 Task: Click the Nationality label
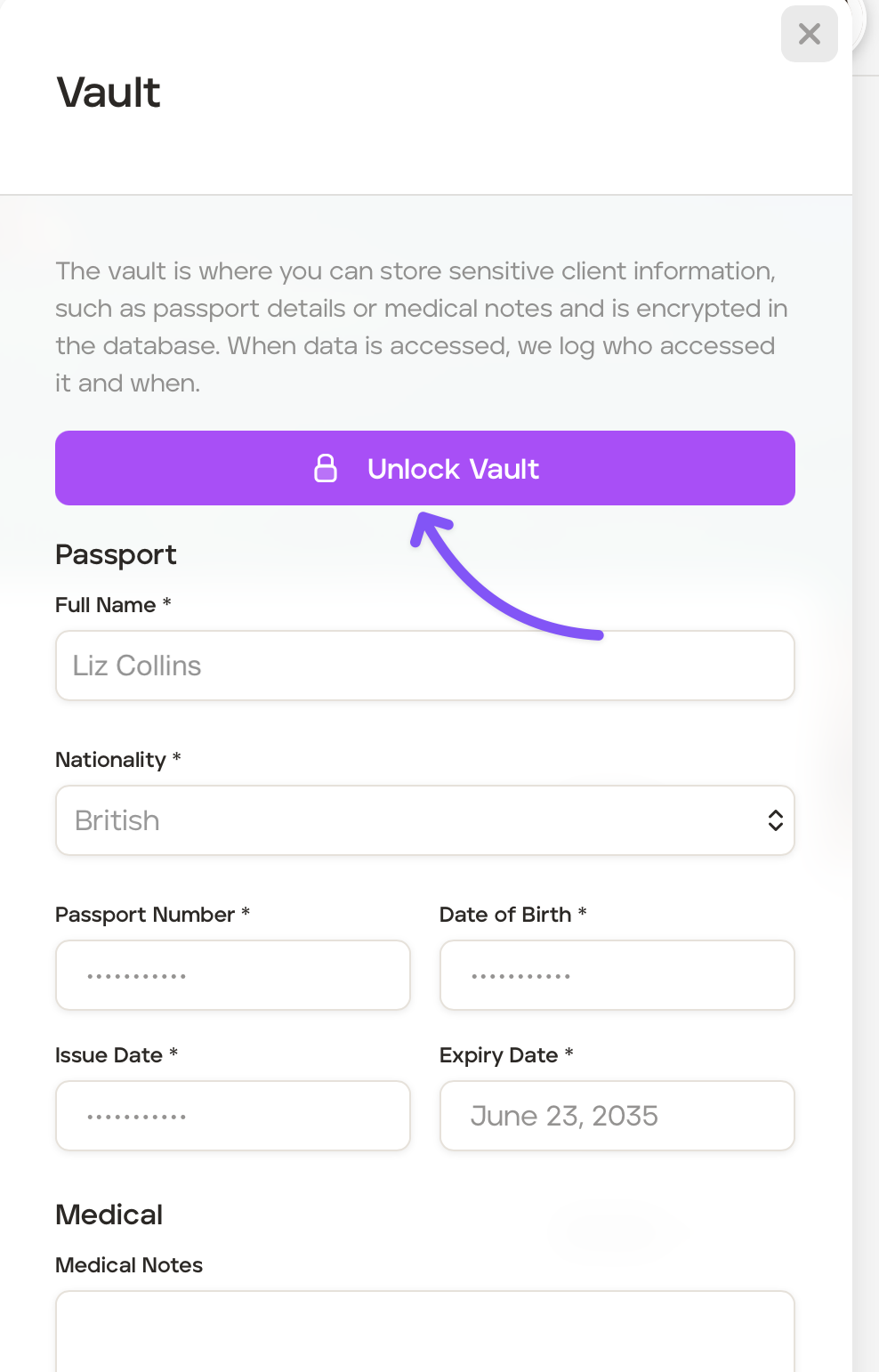pyautogui.click(x=110, y=760)
